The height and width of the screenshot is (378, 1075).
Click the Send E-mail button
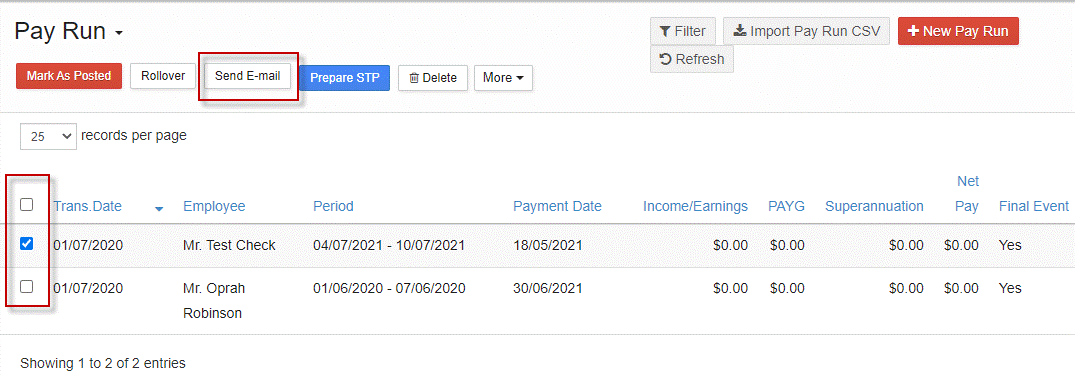247,76
